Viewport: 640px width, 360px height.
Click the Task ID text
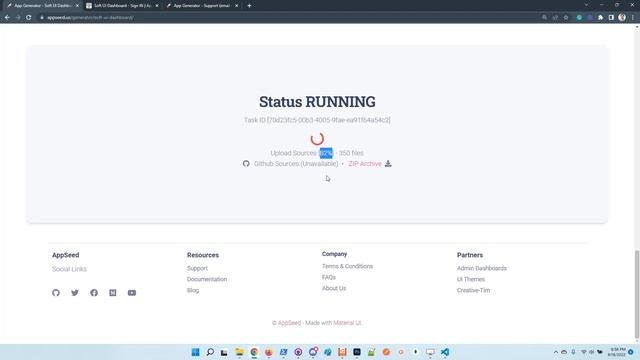317,120
